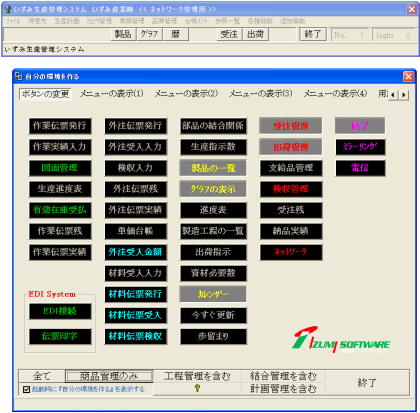Click the tab strip right arrow
Screen dimensions: 420x413
click(404, 95)
